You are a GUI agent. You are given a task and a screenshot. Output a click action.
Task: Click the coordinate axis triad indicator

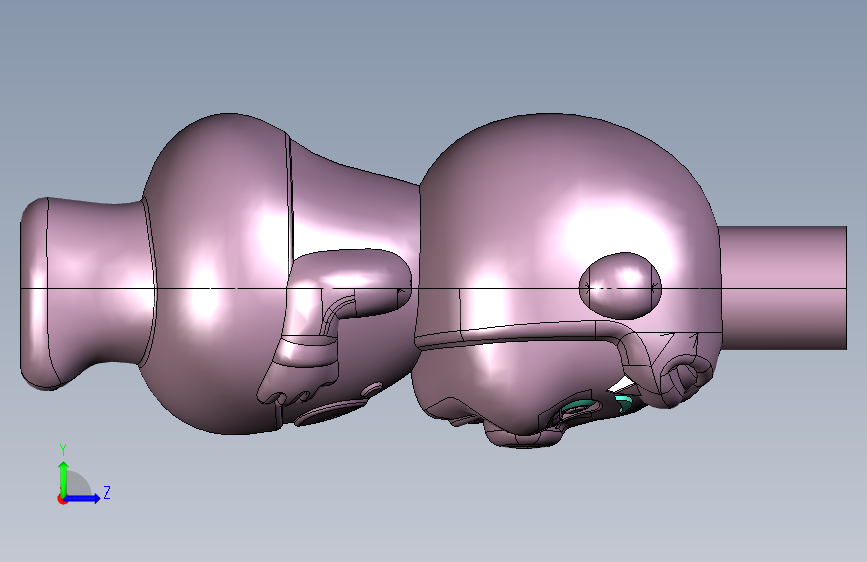(x=83, y=475)
